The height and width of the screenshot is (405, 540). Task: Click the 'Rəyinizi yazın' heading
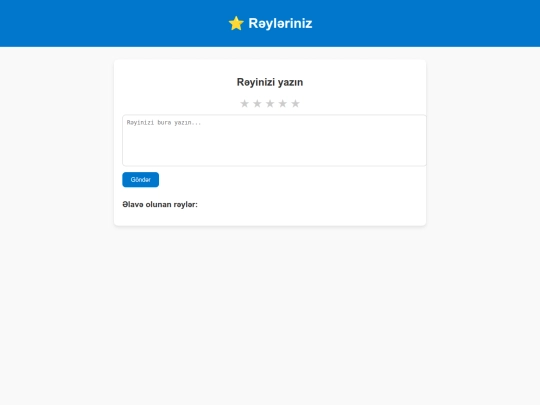[270, 82]
